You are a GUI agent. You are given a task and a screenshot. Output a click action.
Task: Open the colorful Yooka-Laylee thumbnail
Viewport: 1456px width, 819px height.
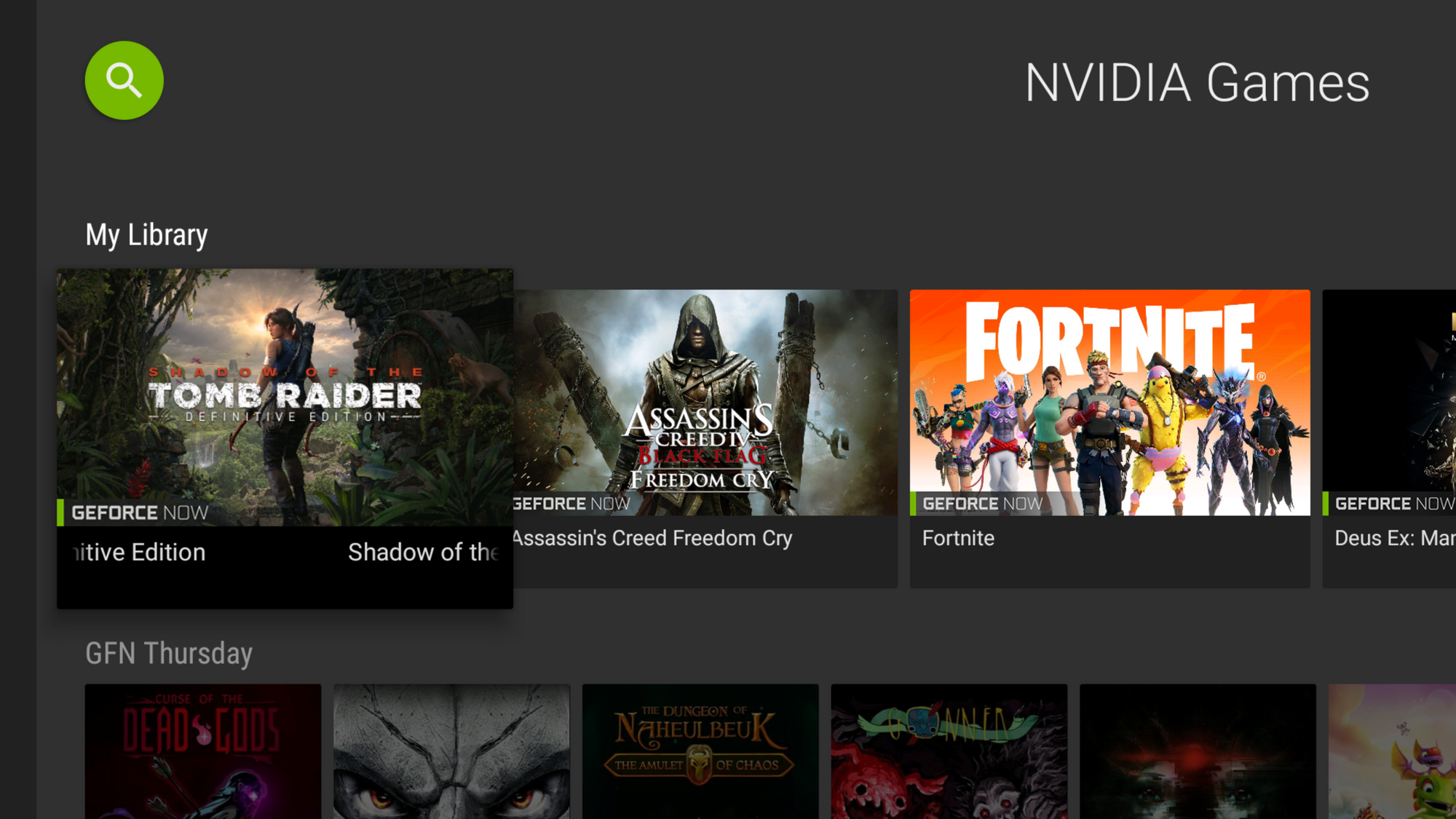[1392, 751]
